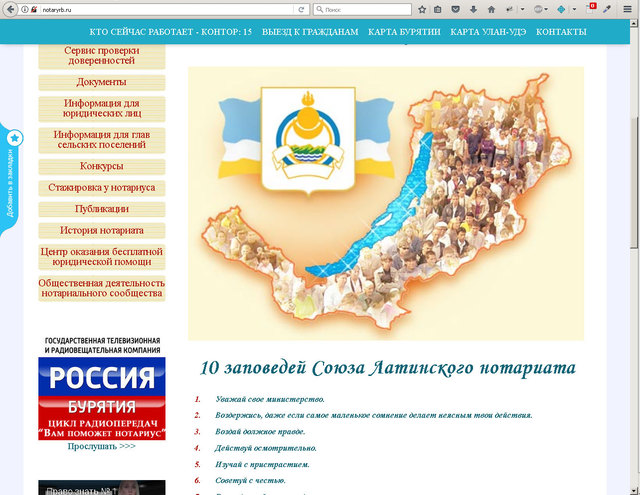The height and width of the screenshot is (495, 640).
Task: Open the browser hamburger menu
Action: pyautogui.click(x=627, y=9)
